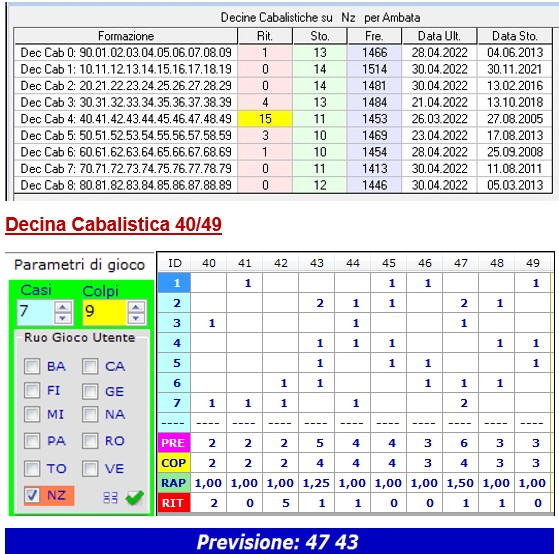559x554 pixels.
Task: Click the Previsione: 47 43 banner
Action: (279, 541)
